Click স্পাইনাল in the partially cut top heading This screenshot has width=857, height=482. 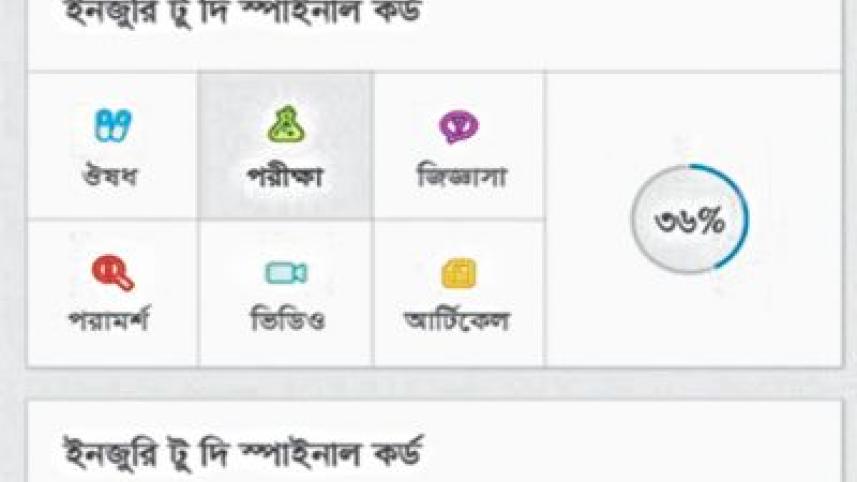(300, 12)
